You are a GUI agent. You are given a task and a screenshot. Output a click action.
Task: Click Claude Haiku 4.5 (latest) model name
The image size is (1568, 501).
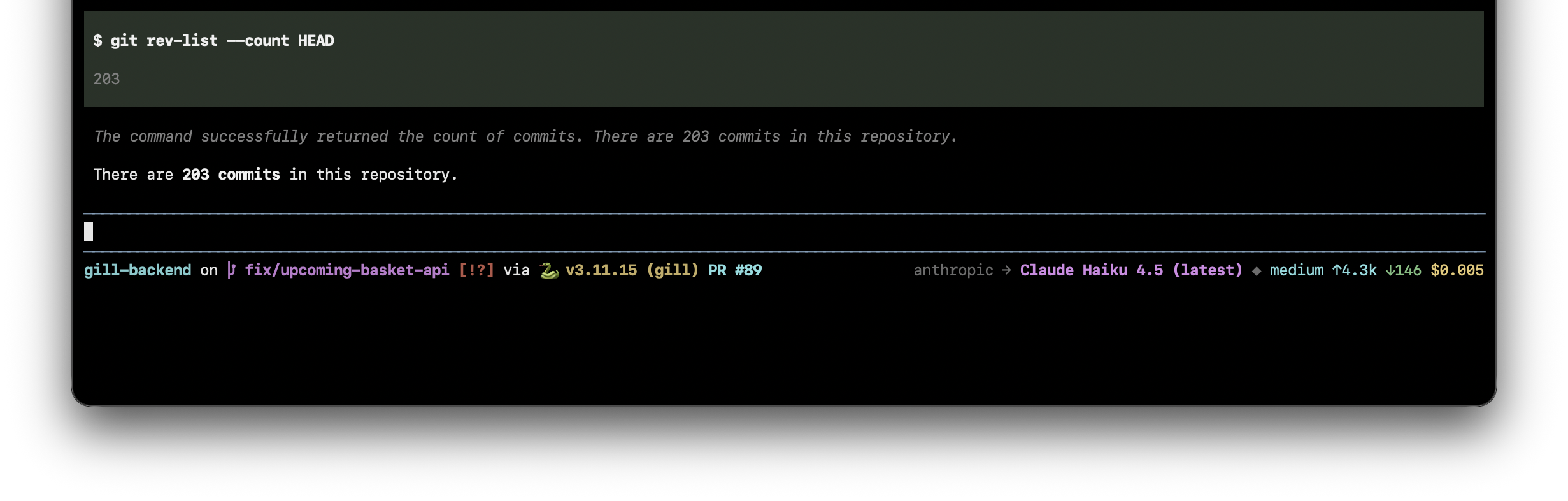[1132, 270]
